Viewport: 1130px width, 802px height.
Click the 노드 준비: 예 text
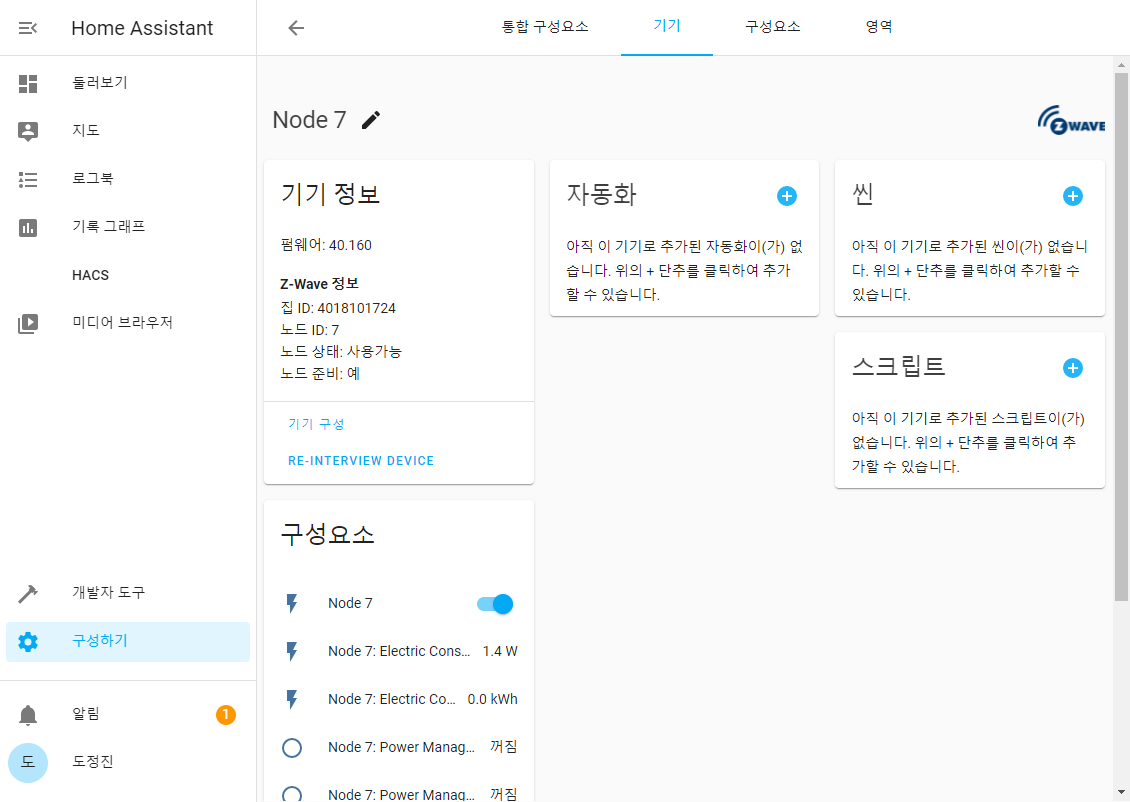click(320, 373)
